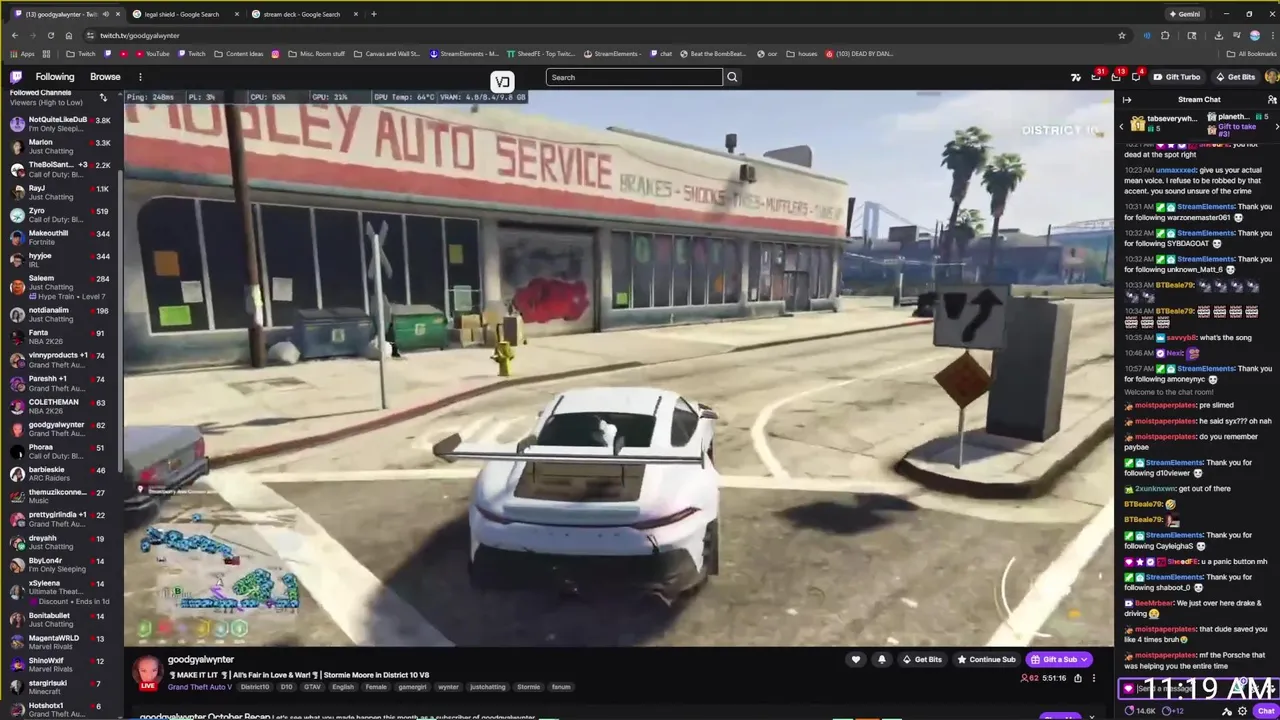Viewport: 1280px width, 720px height.
Task: Open Gift a Sub dropdown
Action: pos(1059,660)
